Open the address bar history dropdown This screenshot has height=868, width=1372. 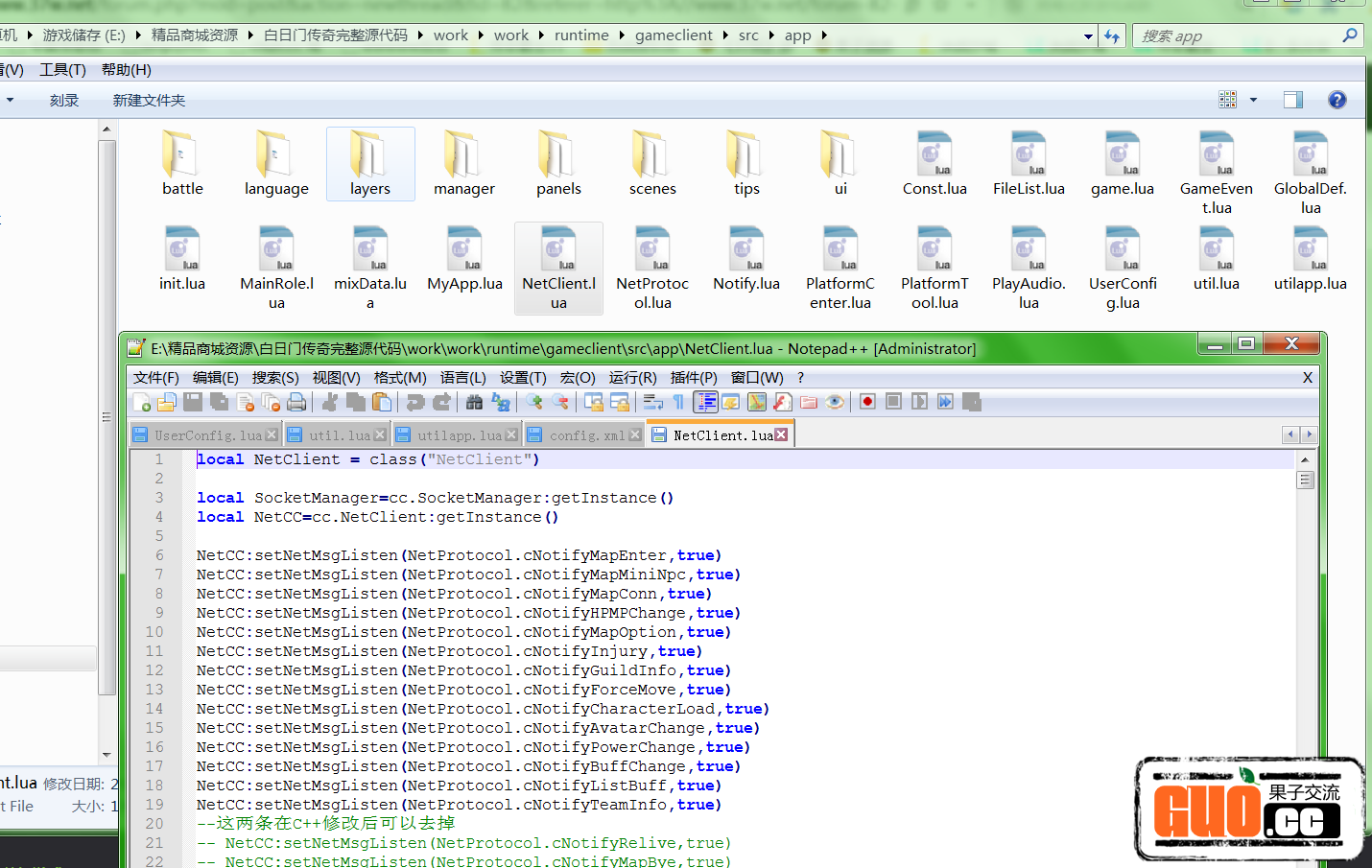[1088, 36]
